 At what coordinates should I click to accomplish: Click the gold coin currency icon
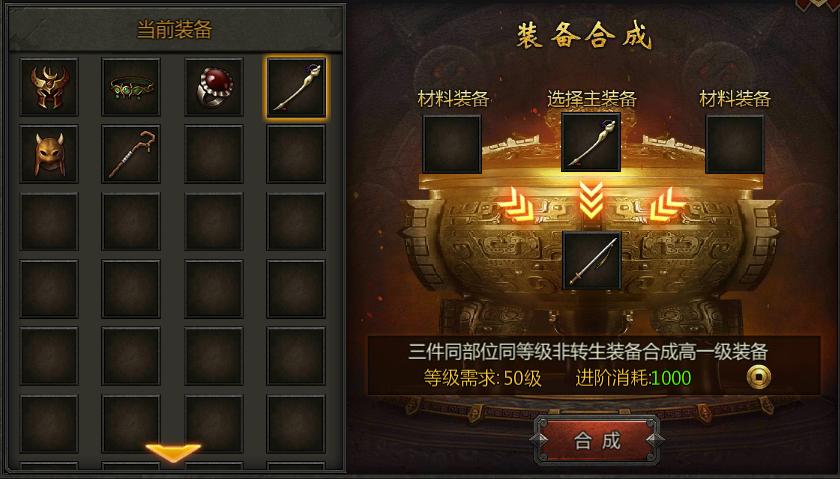(x=759, y=377)
